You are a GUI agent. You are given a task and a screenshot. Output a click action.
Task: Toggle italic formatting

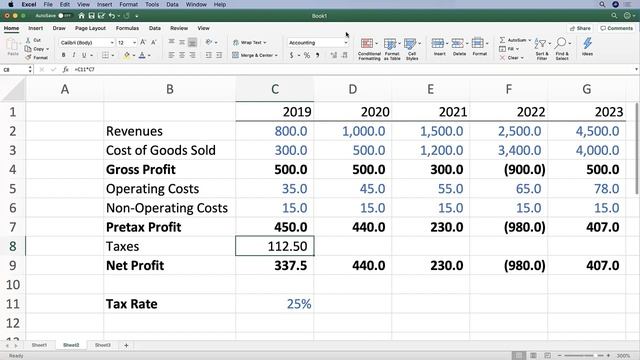pyautogui.click(x=73, y=55)
